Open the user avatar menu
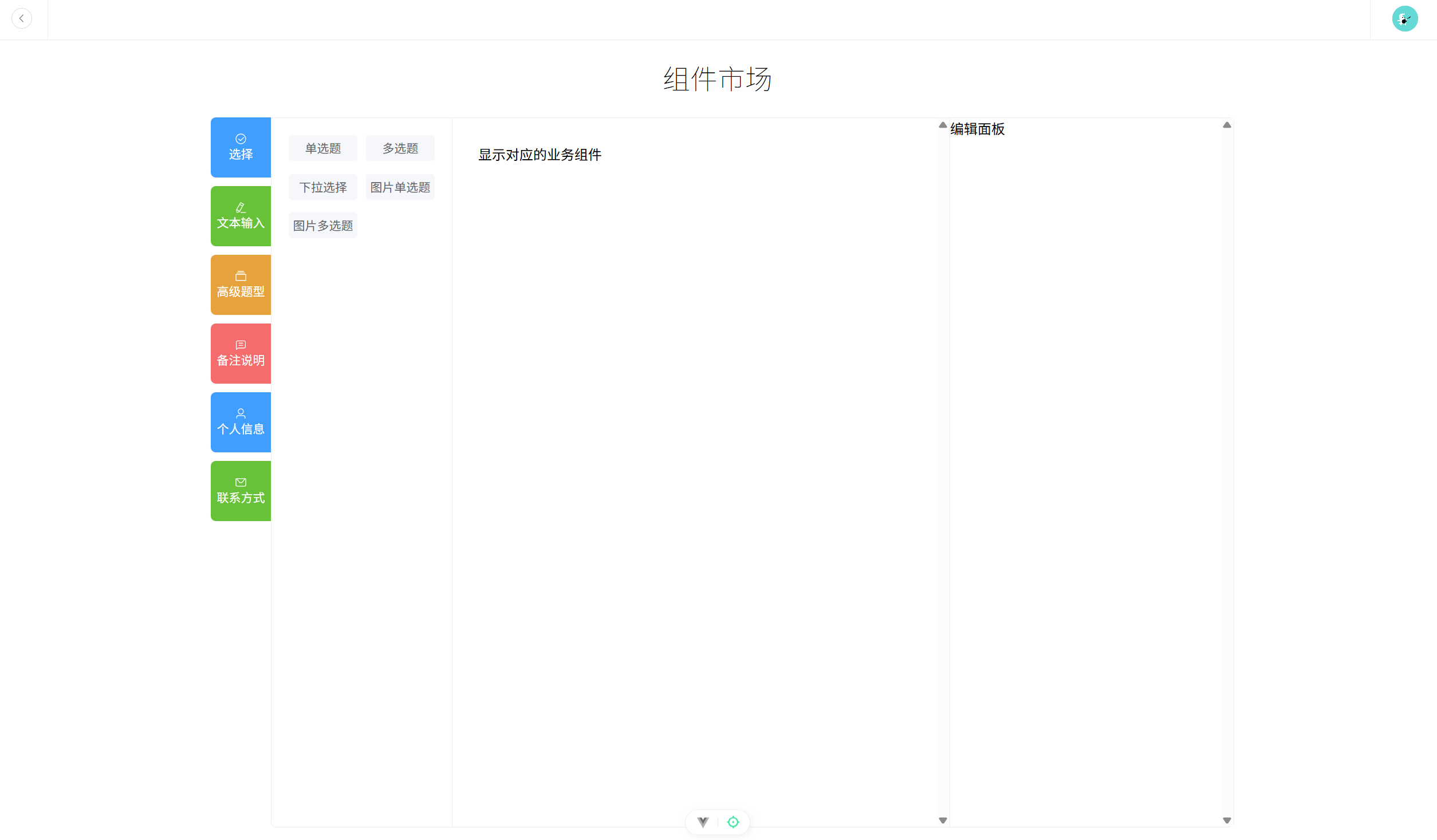The height and width of the screenshot is (840, 1437). 1404,19
